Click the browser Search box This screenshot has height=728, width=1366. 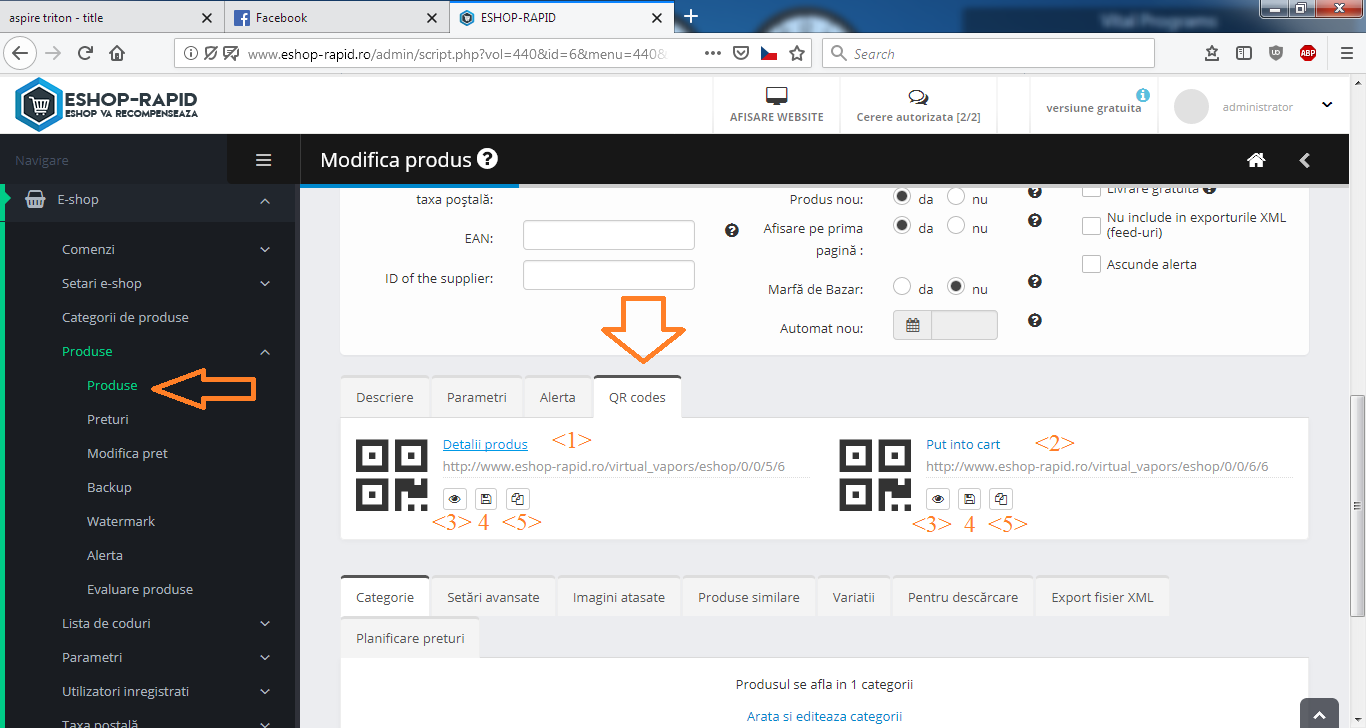pos(988,53)
